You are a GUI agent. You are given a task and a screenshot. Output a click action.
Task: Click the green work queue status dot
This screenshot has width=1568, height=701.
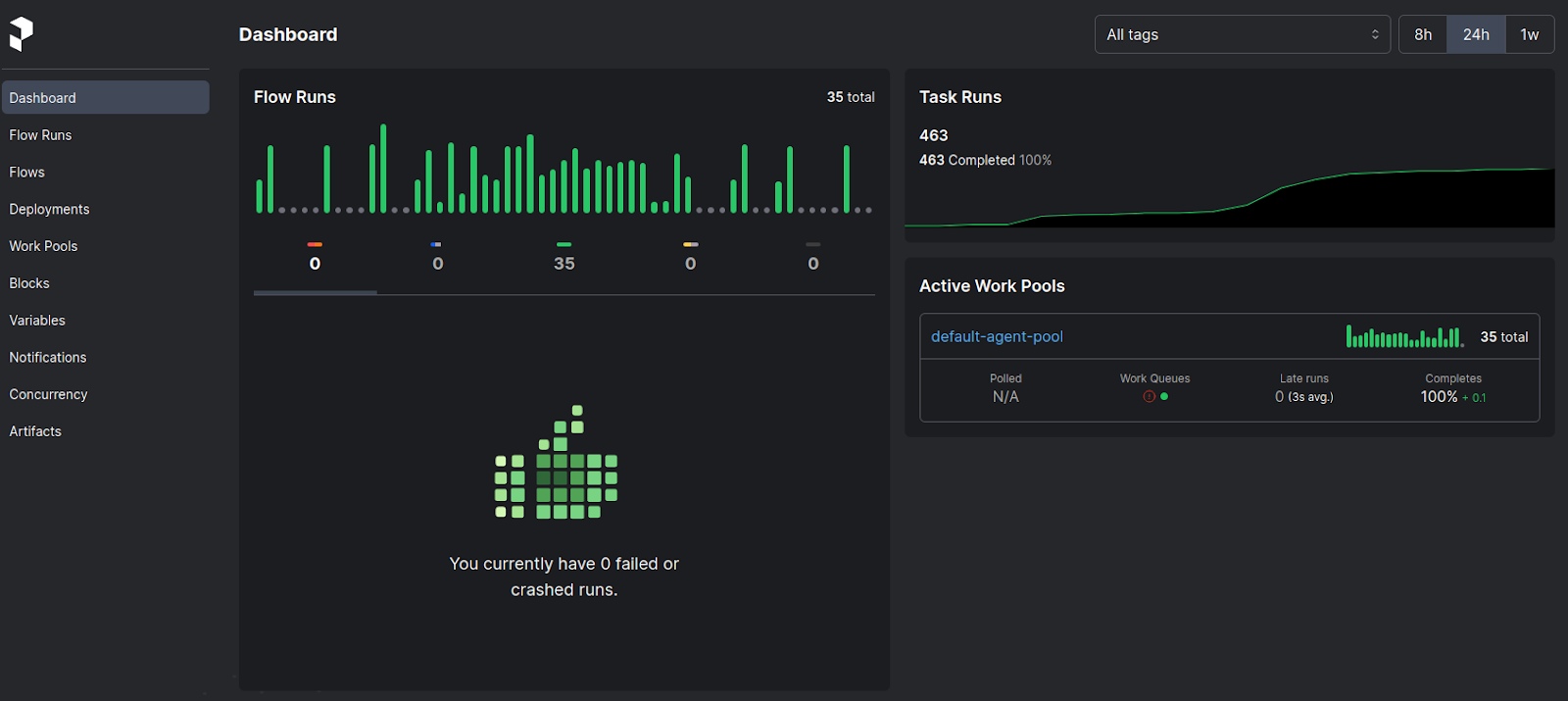pos(1164,397)
